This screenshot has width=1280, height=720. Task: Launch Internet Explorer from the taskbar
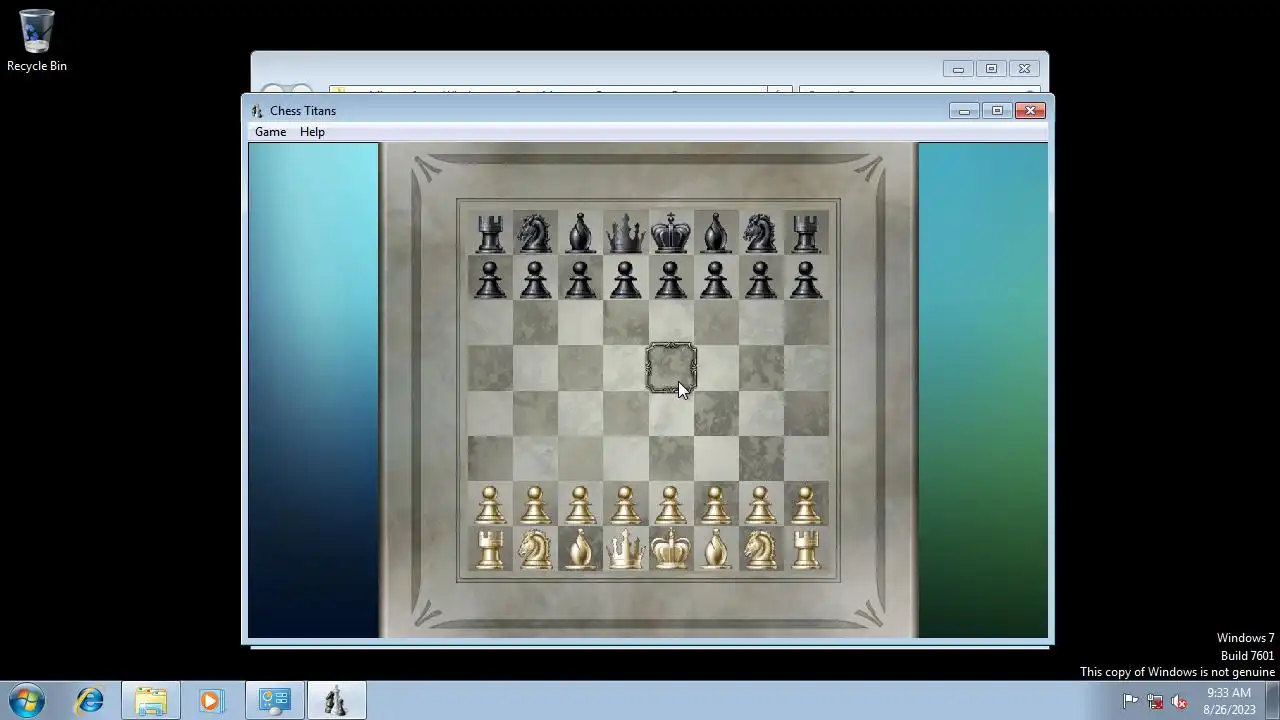pyautogui.click(x=90, y=700)
